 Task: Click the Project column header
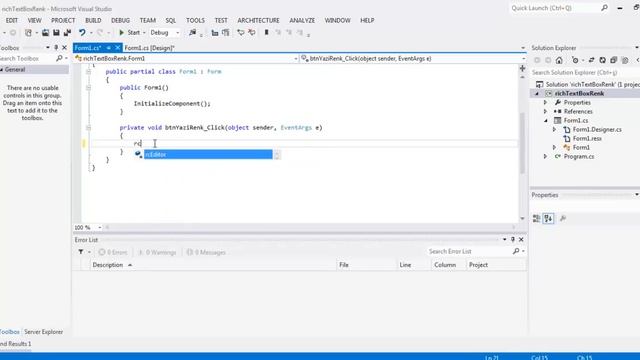496,265
